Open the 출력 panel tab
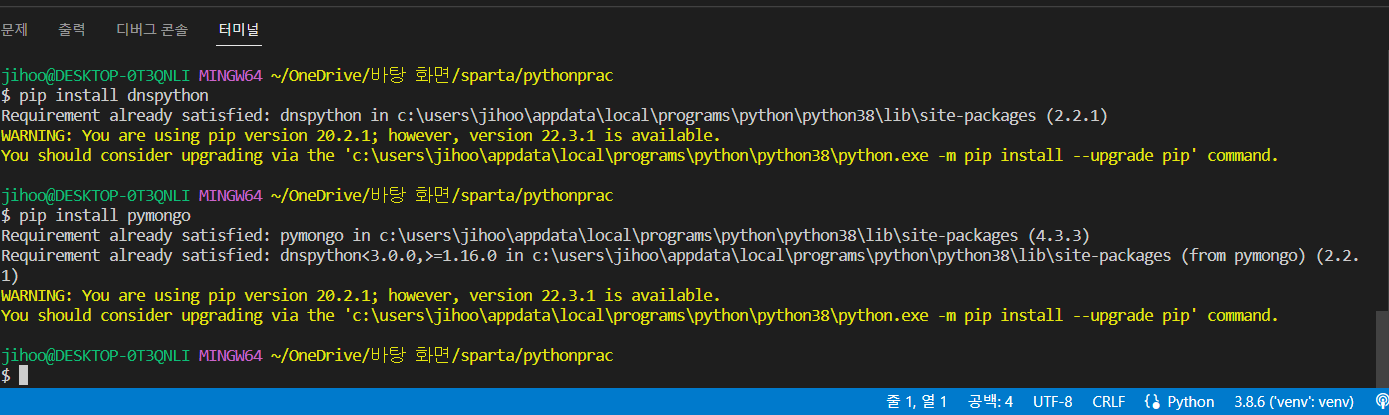The image size is (1389, 415). click(x=72, y=30)
